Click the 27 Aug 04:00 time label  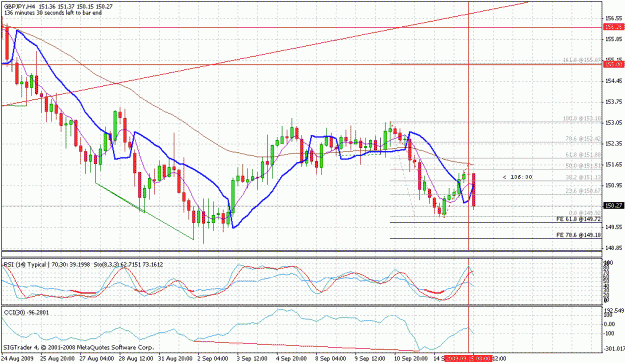click(96, 358)
